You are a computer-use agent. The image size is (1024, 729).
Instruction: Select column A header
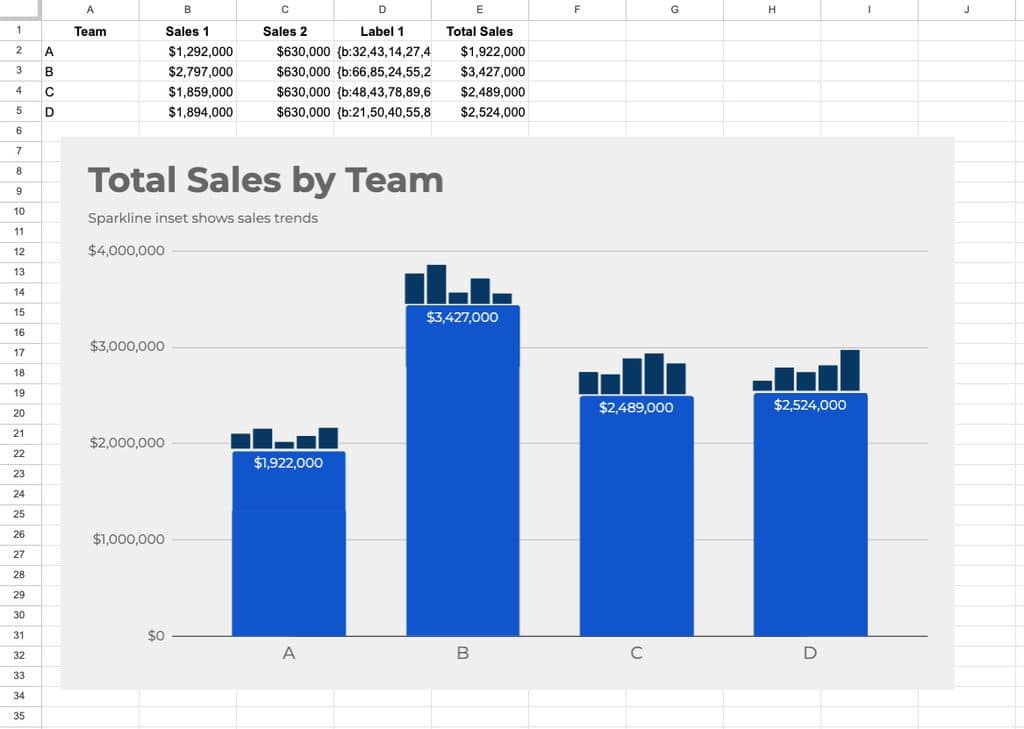[x=90, y=10]
